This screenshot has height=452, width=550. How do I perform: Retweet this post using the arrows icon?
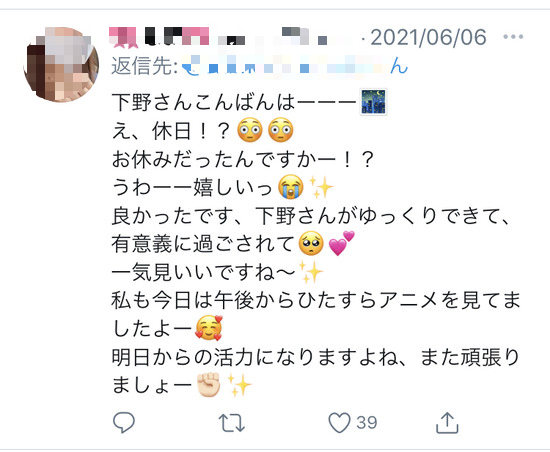[x=232, y=423]
